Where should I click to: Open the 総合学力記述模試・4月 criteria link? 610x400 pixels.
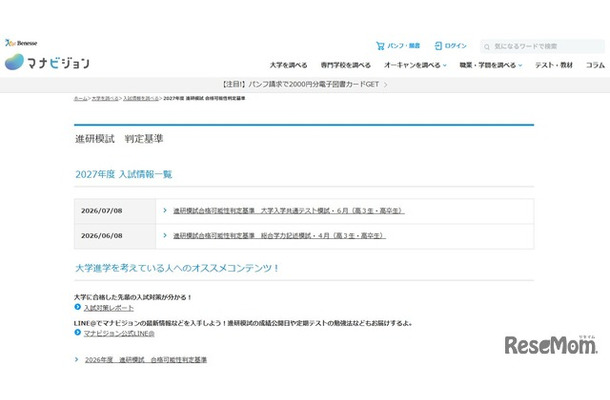coord(279,236)
